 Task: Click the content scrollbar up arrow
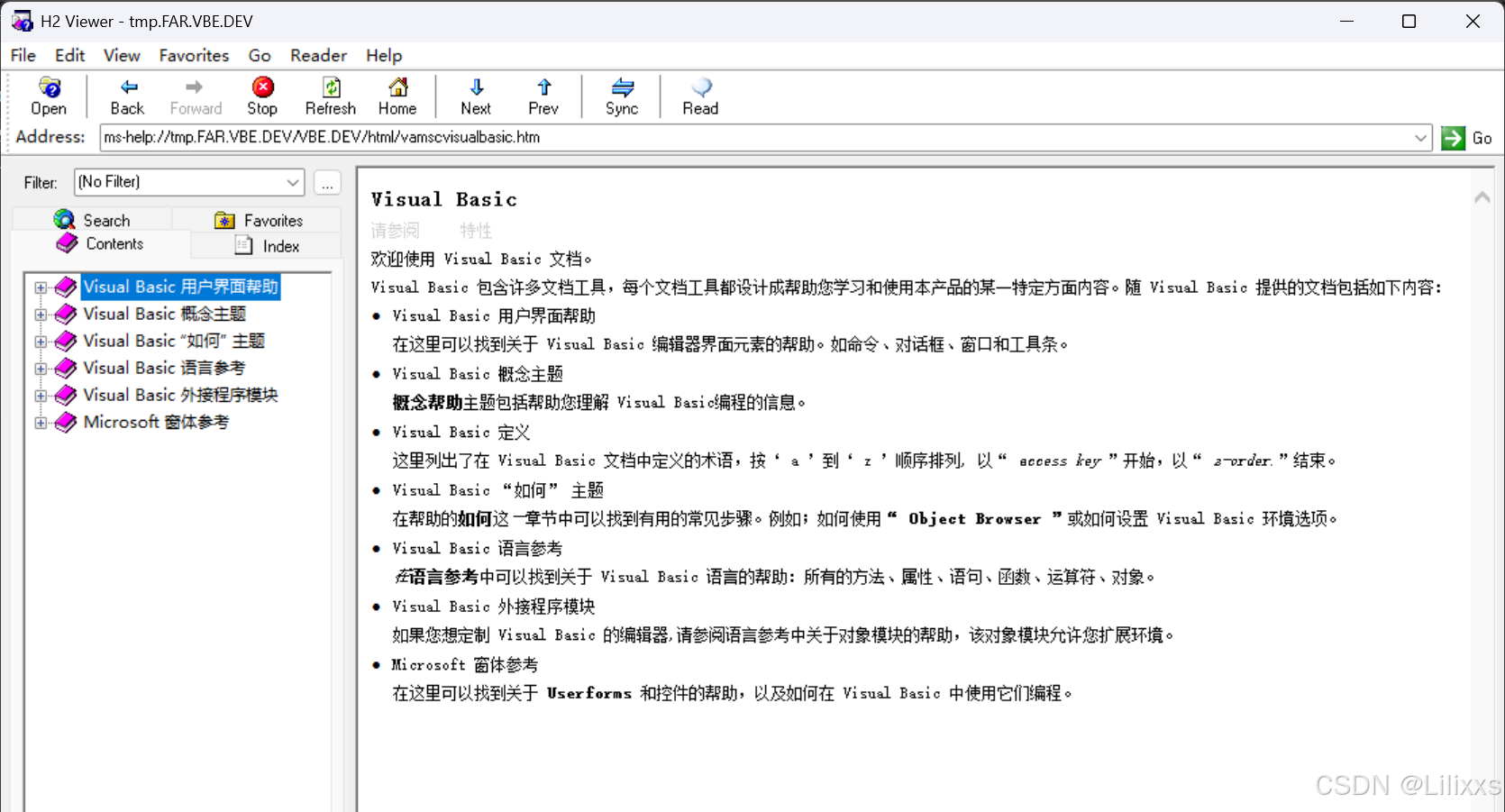pos(1482,197)
